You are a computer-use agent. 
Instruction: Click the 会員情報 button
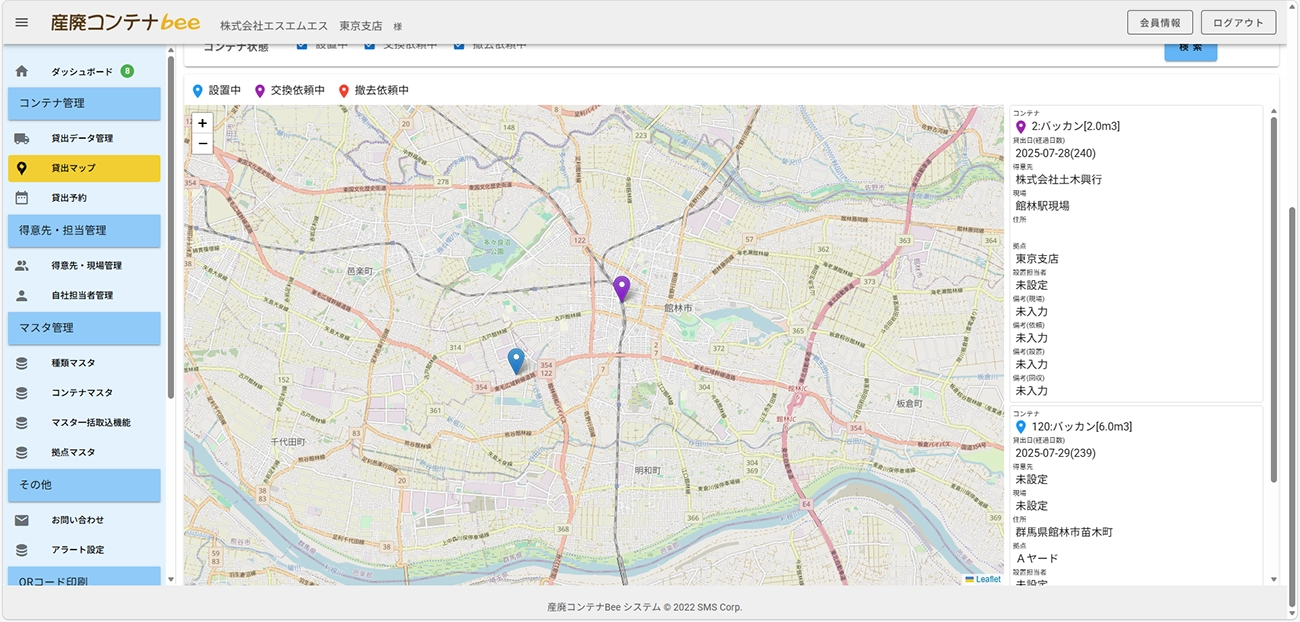coord(1159,23)
